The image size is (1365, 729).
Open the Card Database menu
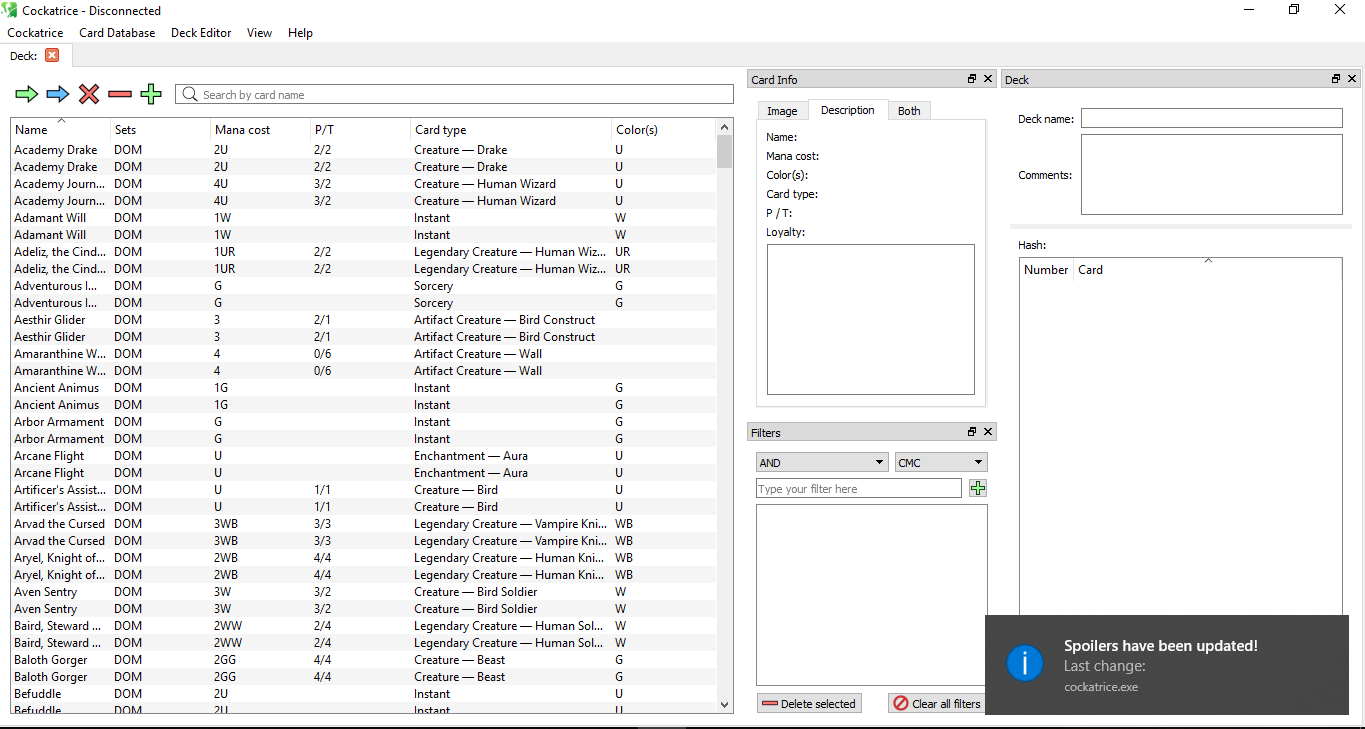pos(117,33)
